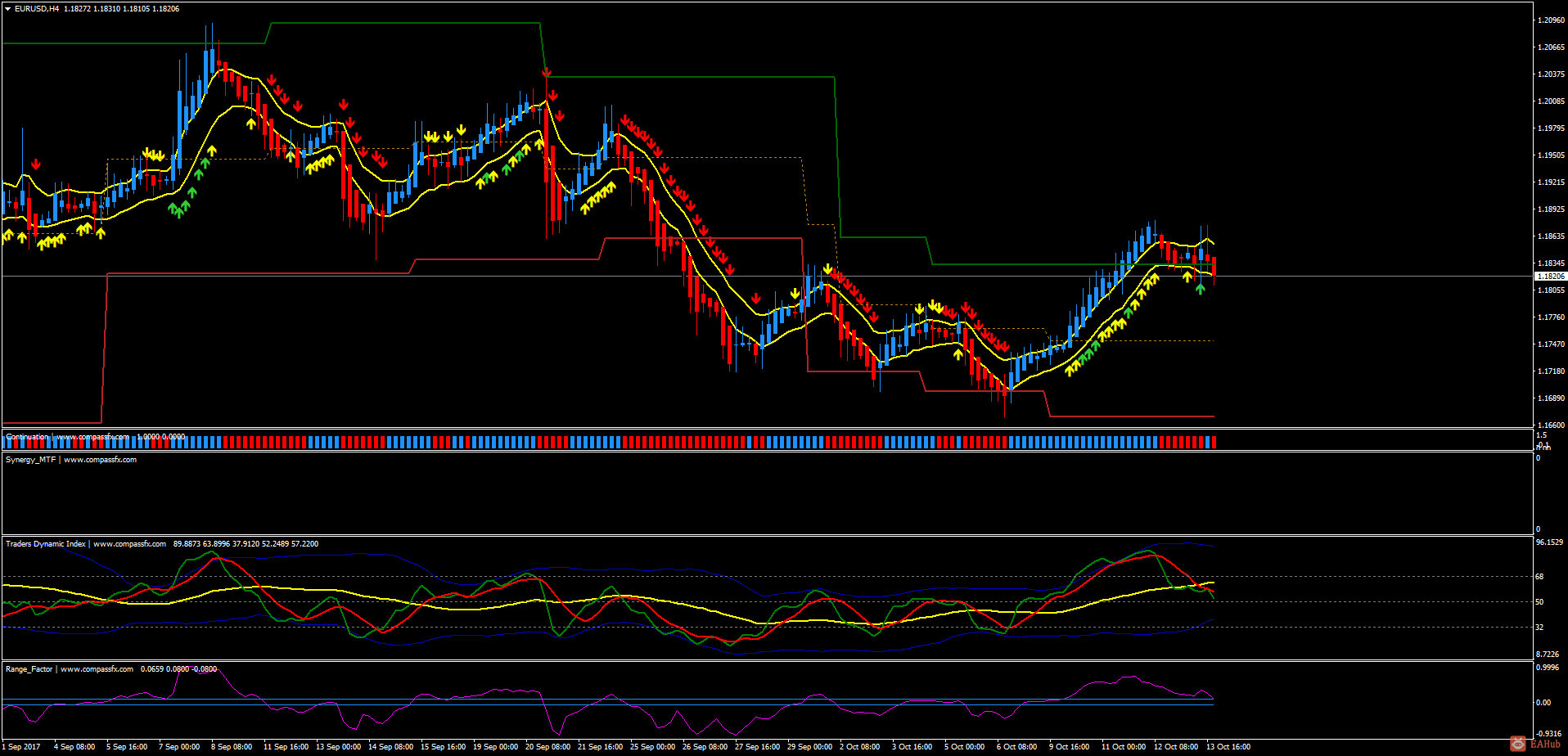Click the Synergy_MTF indicator label
Image resolution: width=1568 pixels, height=756 pixels.
pos(31,460)
